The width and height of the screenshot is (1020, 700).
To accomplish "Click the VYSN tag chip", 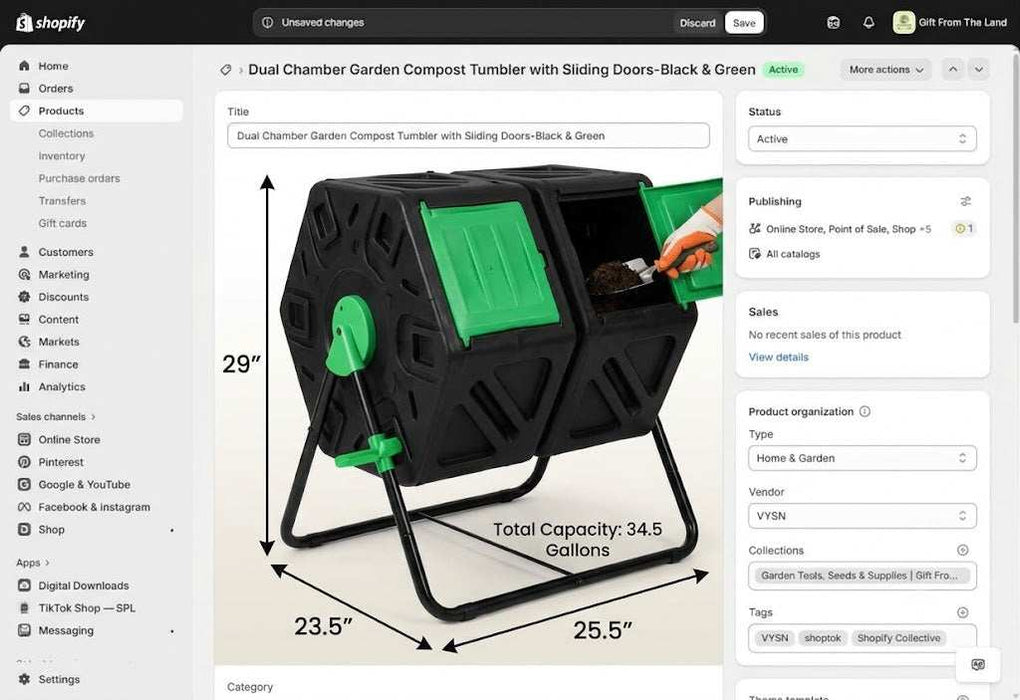I will pos(774,638).
